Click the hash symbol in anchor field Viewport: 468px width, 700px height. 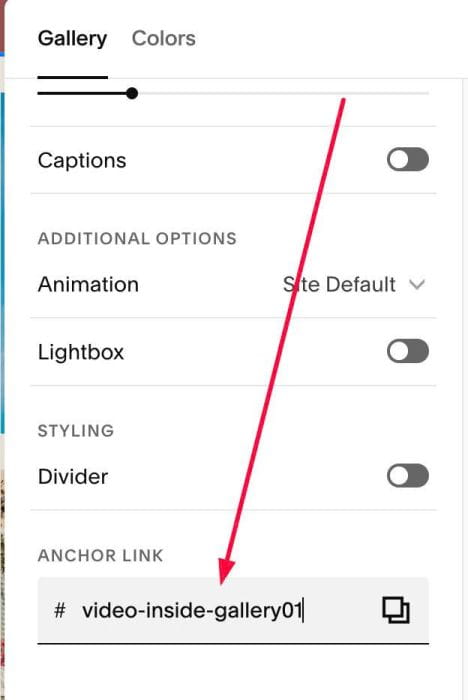tap(60, 610)
